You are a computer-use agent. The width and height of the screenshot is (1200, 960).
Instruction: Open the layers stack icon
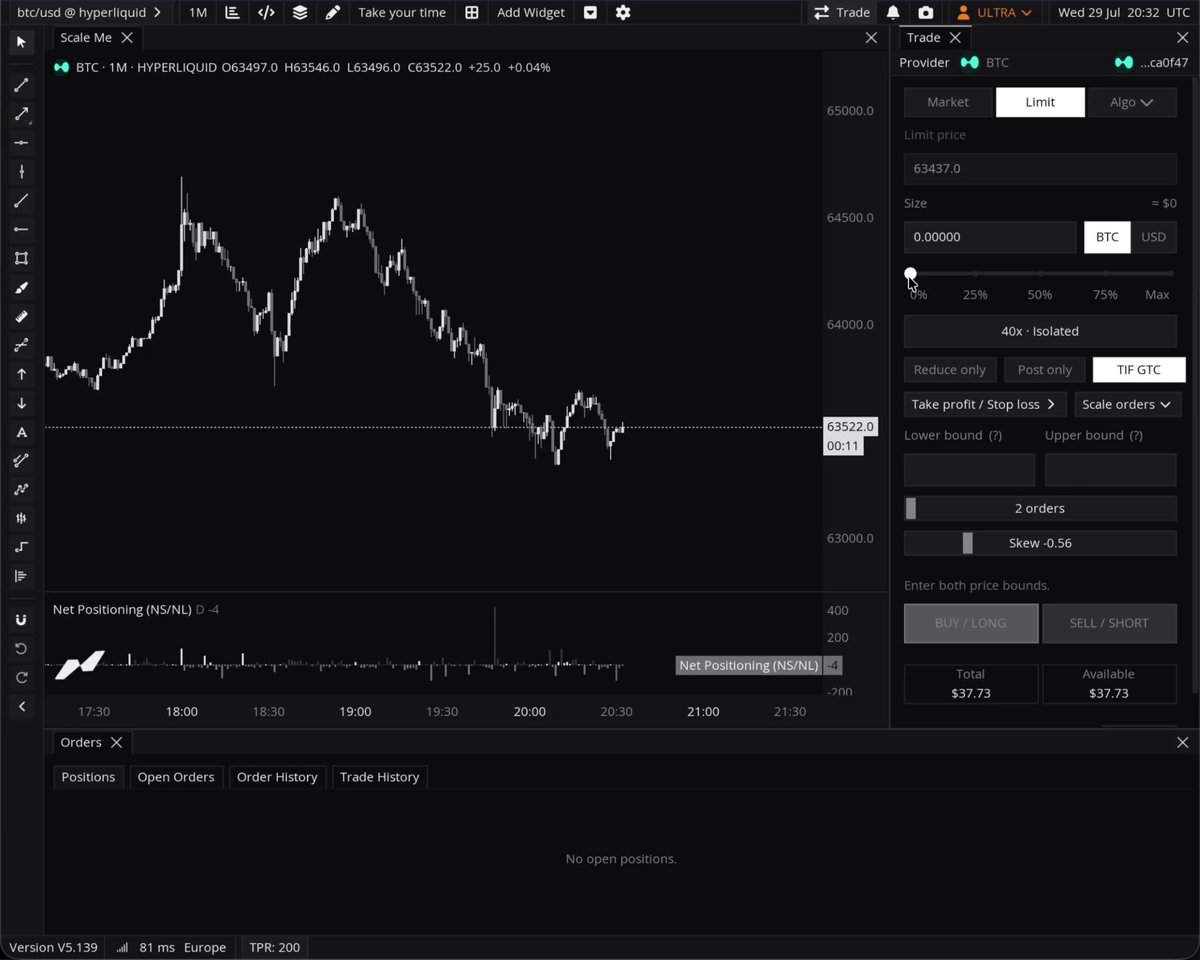pyautogui.click(x=300, y=12)
